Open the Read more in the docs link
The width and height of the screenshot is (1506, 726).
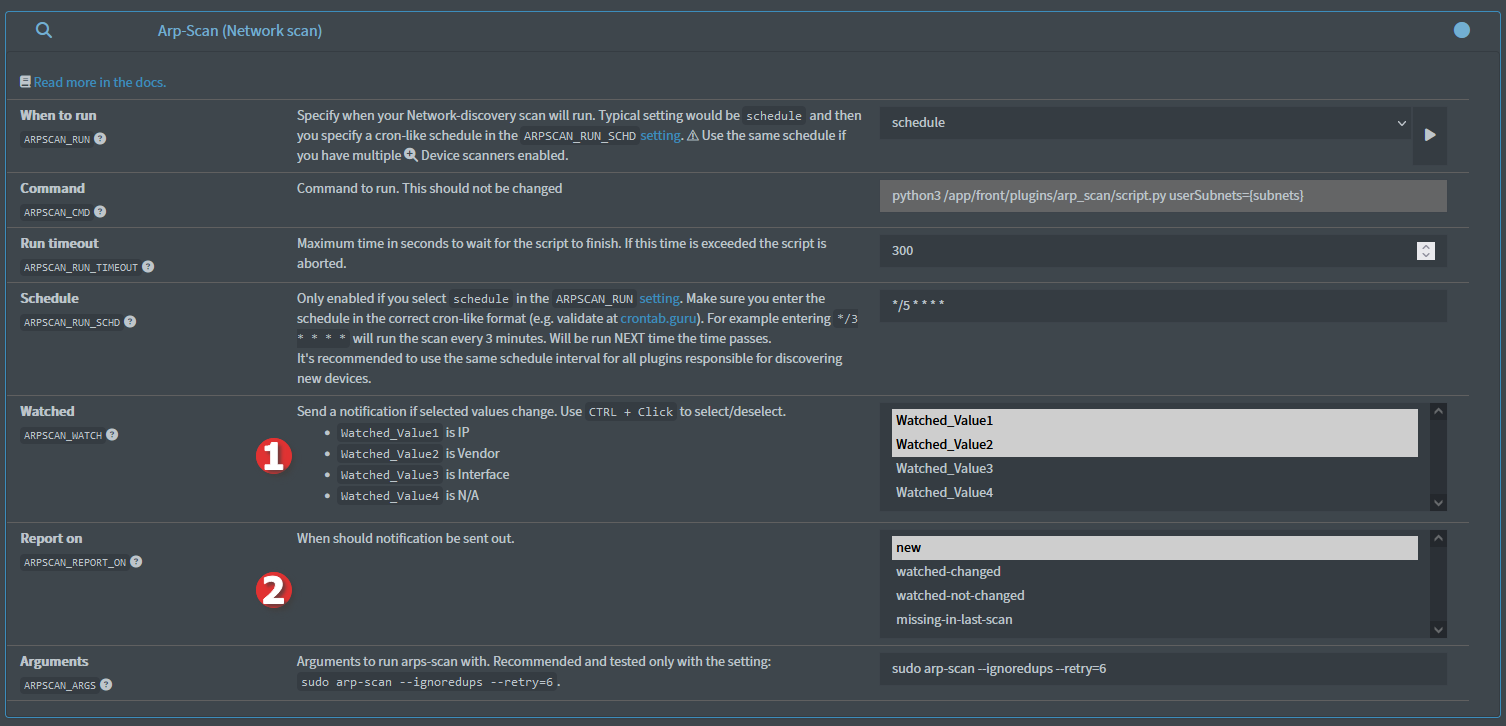[99, 81]
